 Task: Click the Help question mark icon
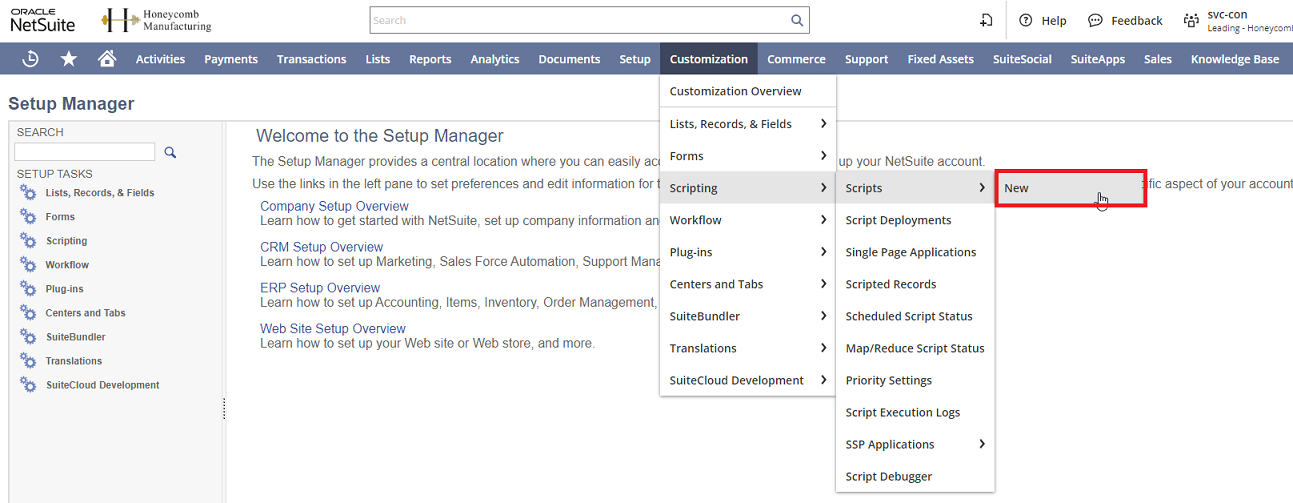1025,20
